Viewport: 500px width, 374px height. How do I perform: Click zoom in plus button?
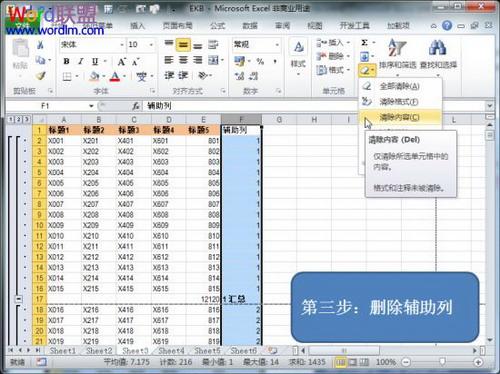tap(478, 362)
